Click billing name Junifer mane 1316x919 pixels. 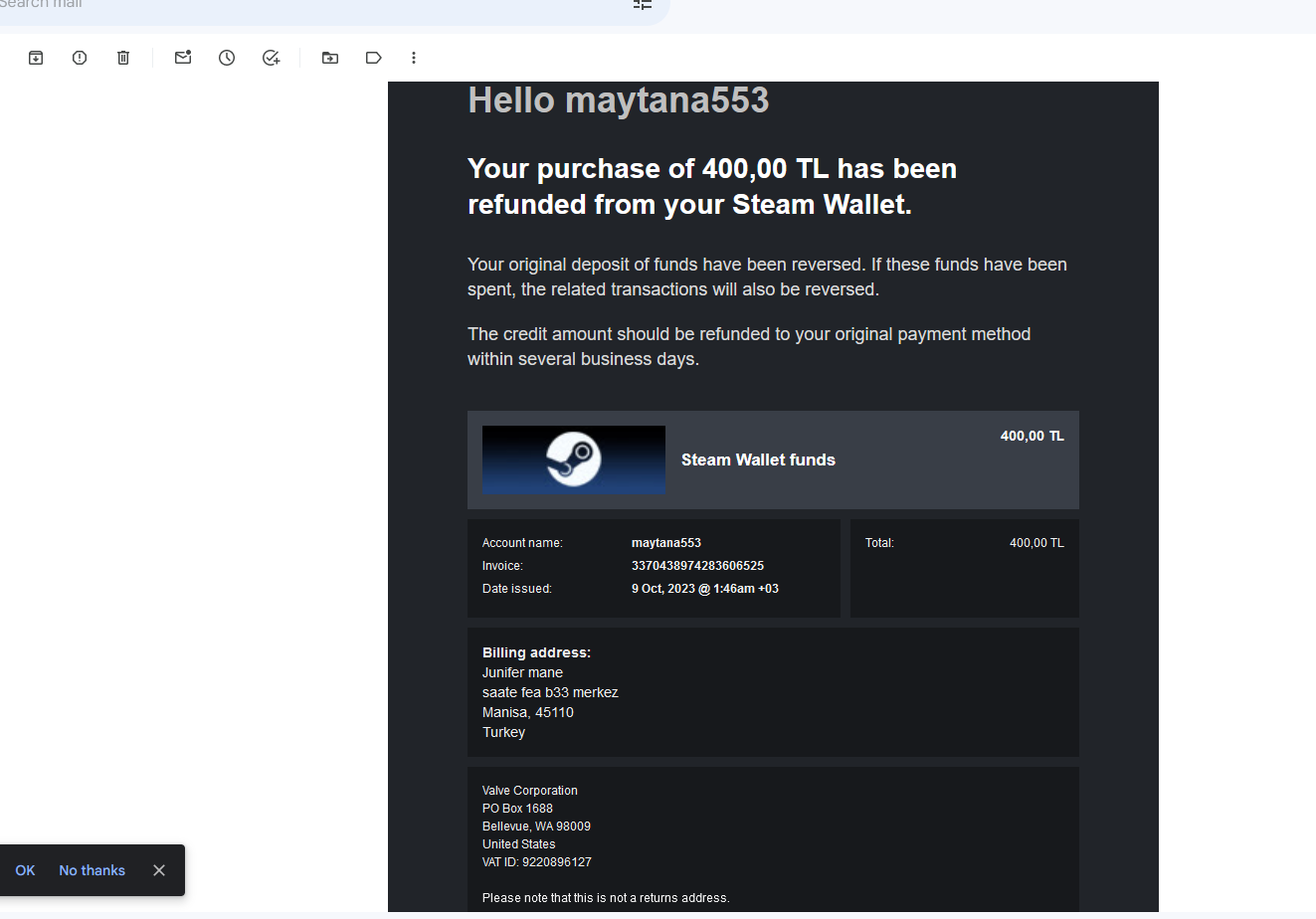click(x=522, y=672)
